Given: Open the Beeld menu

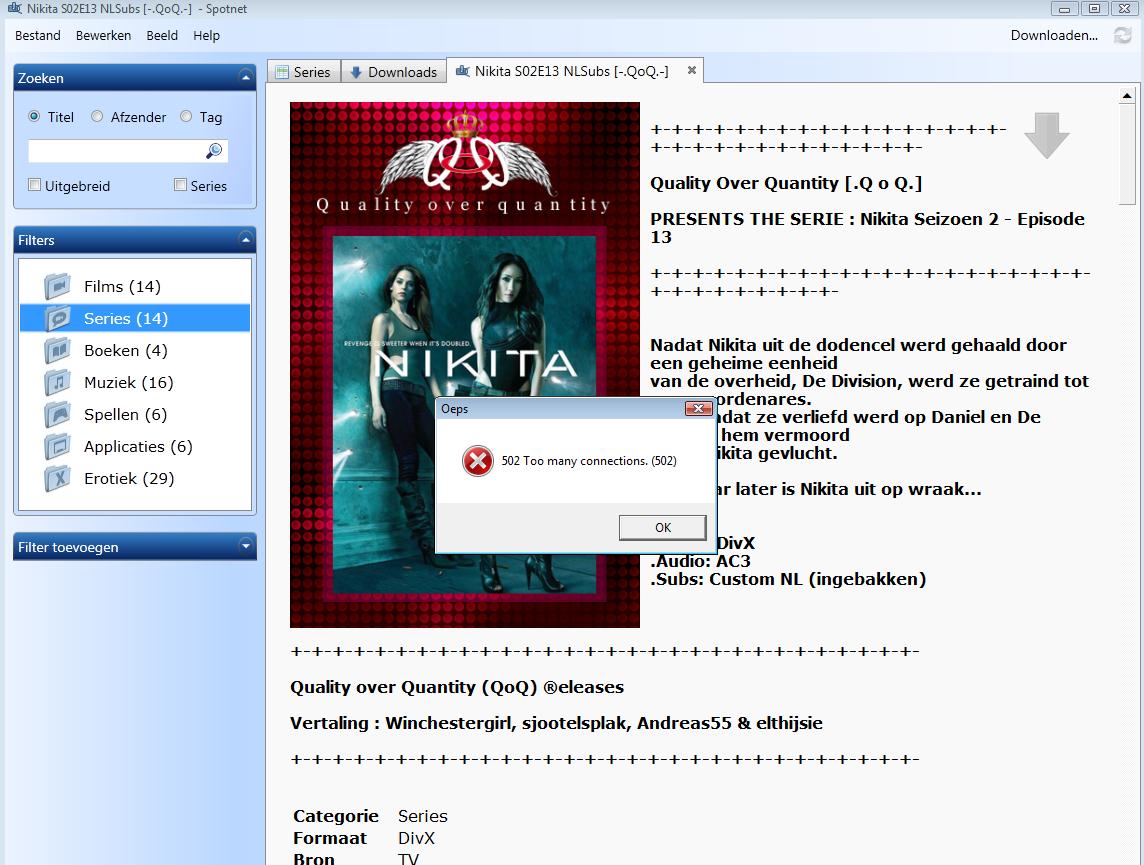Looking at the screenshot, I should (162, 35).
